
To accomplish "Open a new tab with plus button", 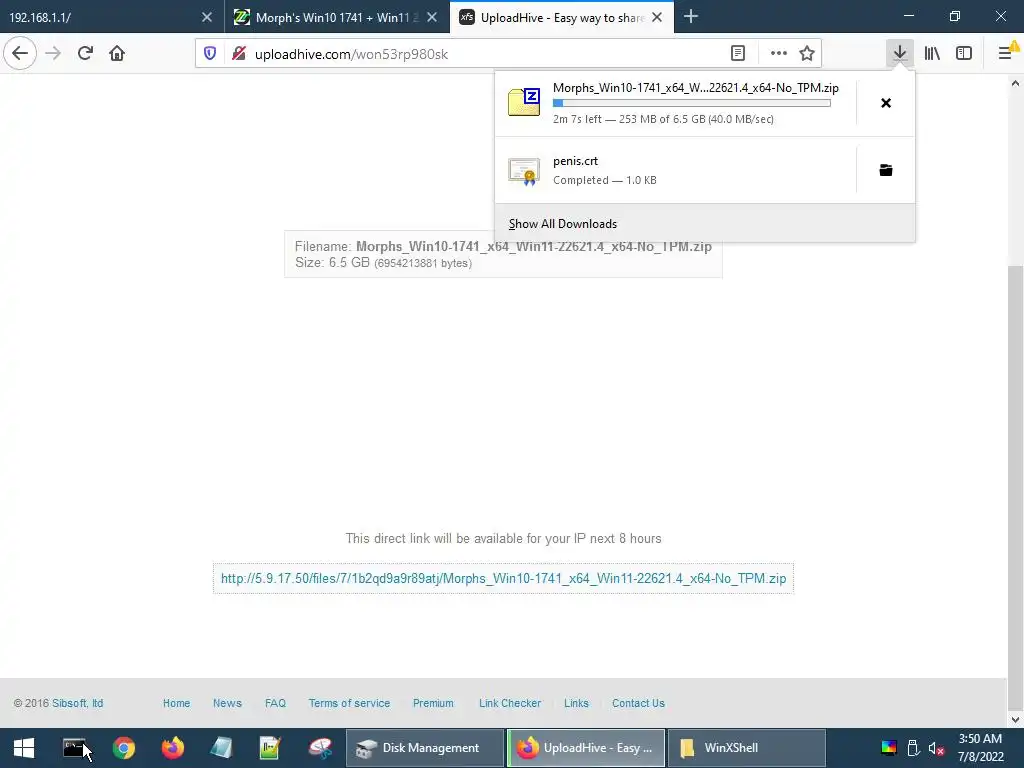I will coord(691,17).
